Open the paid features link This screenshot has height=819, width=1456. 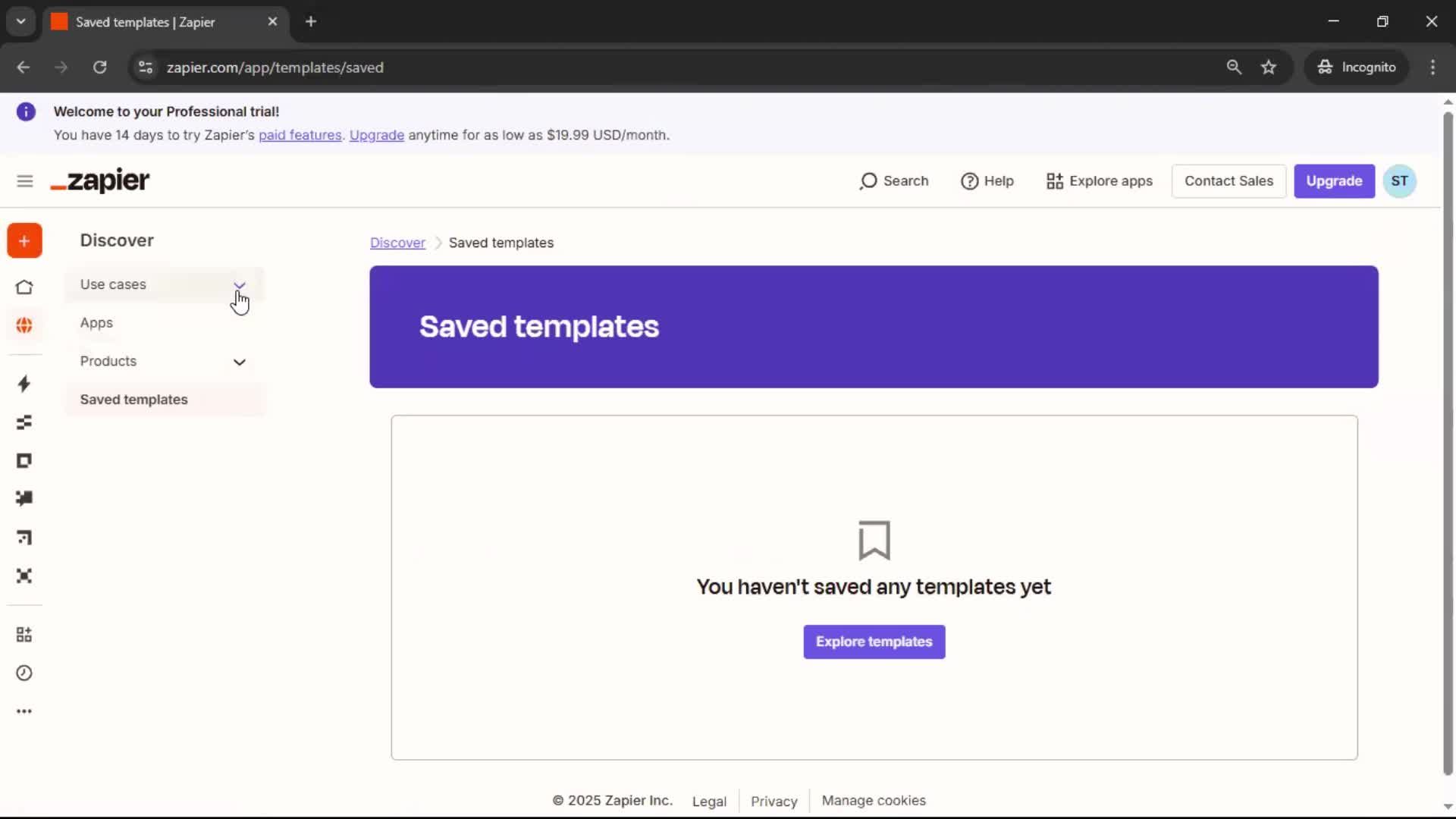tap(300, 135)
